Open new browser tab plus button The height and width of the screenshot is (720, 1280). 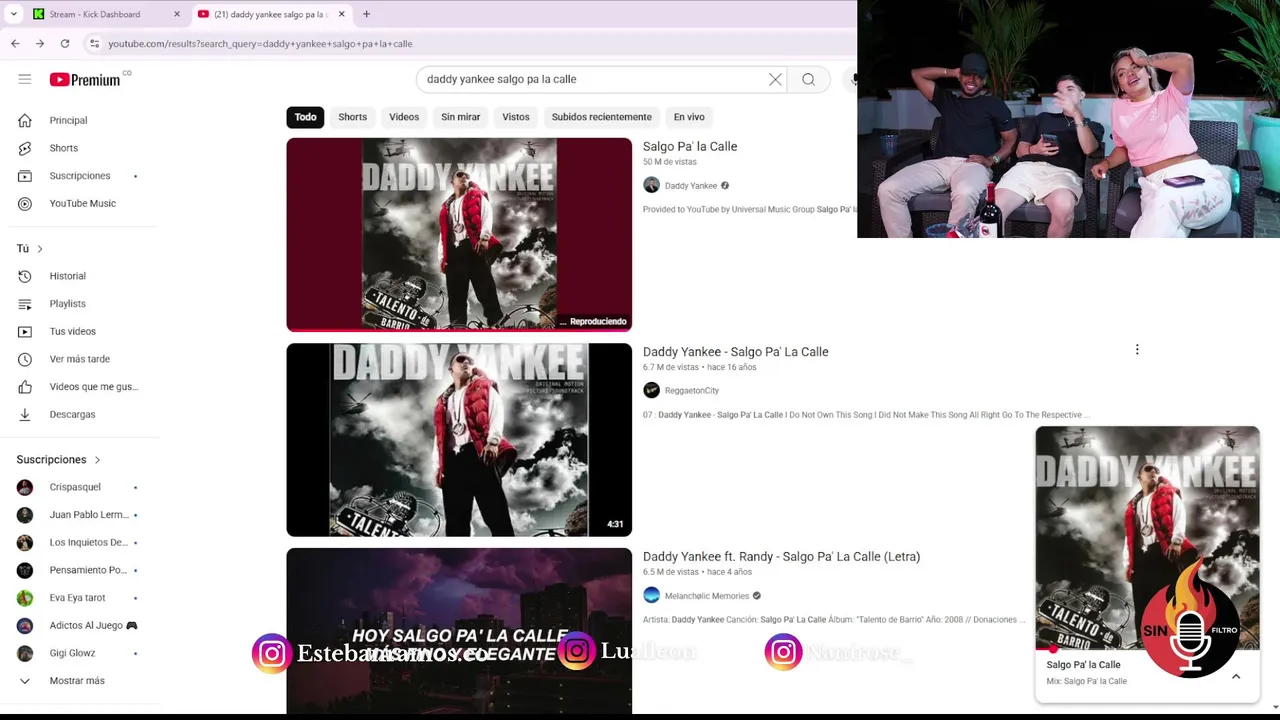point(366,14)
